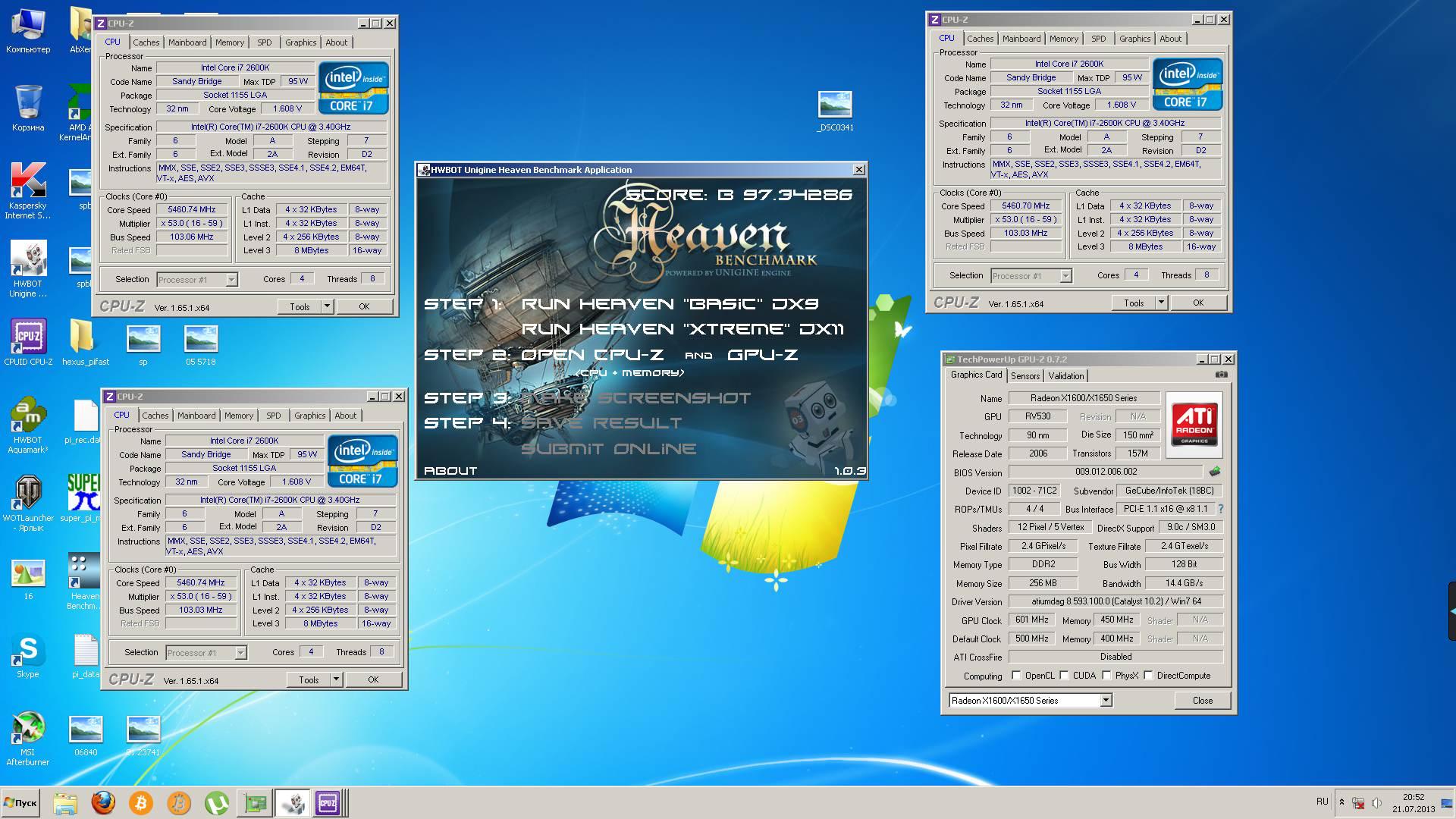
Task: Click OK in the top-left CPU-Z window
Action: pos(365,307)
